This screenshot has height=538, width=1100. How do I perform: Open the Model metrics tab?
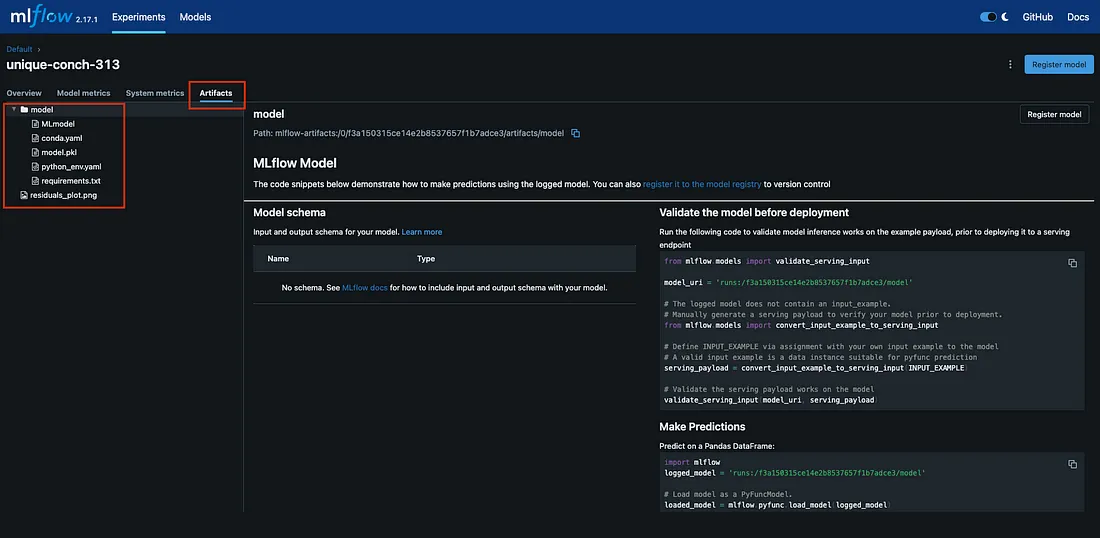click(83, 93)
